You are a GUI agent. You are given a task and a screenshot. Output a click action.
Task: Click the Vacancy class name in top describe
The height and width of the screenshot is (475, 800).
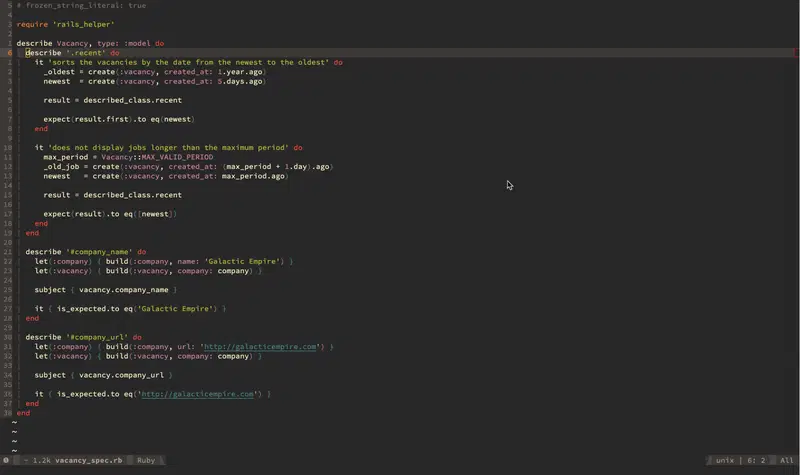(72, 43)
